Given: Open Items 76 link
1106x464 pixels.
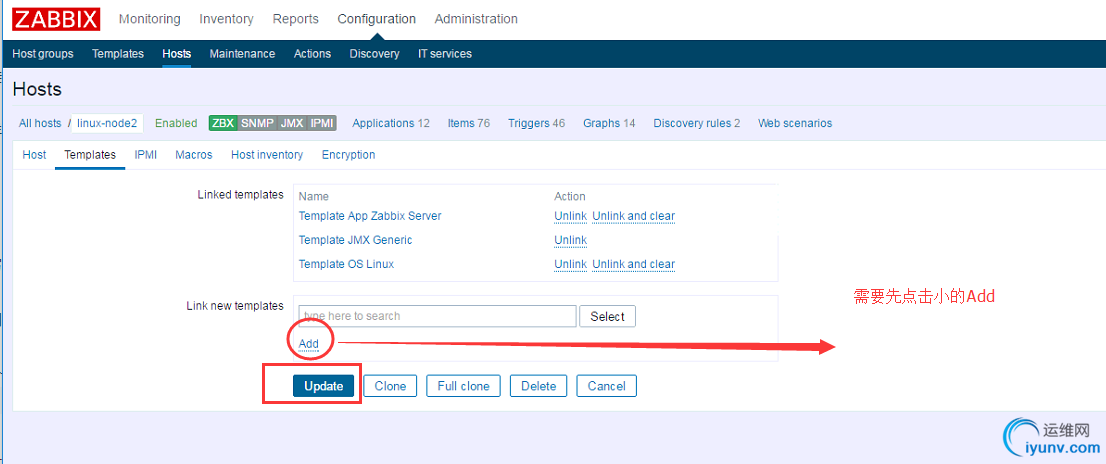Looking at the screenshot, I should pos(469,123).
